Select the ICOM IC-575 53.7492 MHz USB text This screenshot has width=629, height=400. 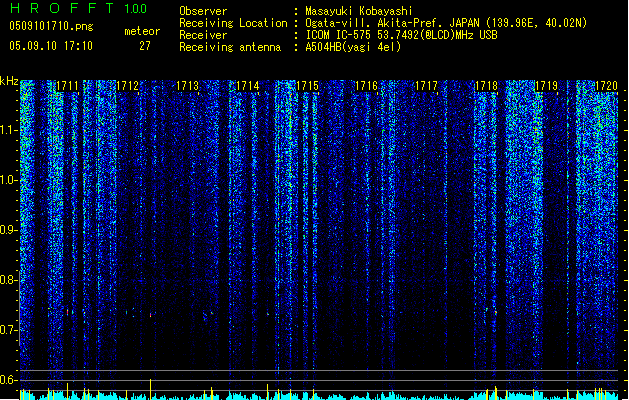coord(402,35)
